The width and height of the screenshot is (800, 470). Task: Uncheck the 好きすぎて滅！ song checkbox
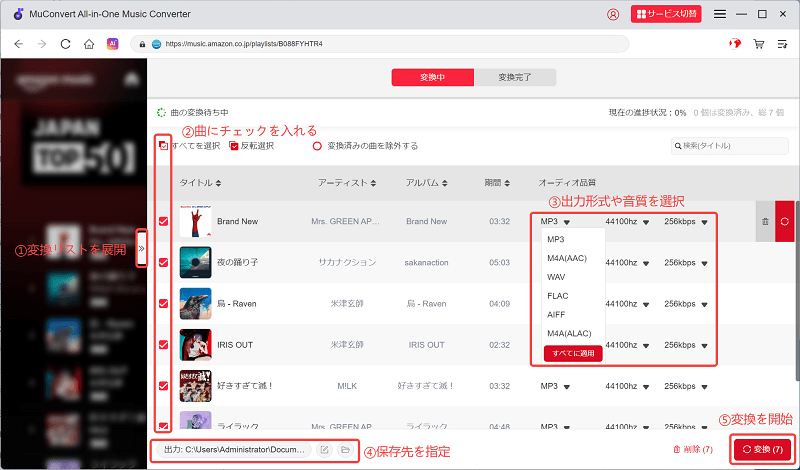(163, 386)
